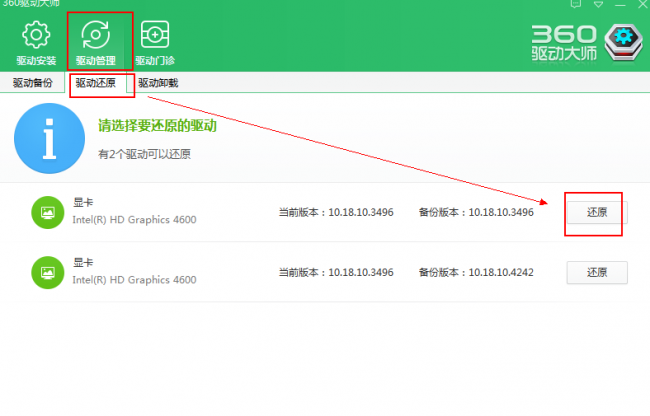The width and height of the screenshot is (650, 416).
Task: Click 备份版本：10.18.10.3496 text
Action: 476,213
